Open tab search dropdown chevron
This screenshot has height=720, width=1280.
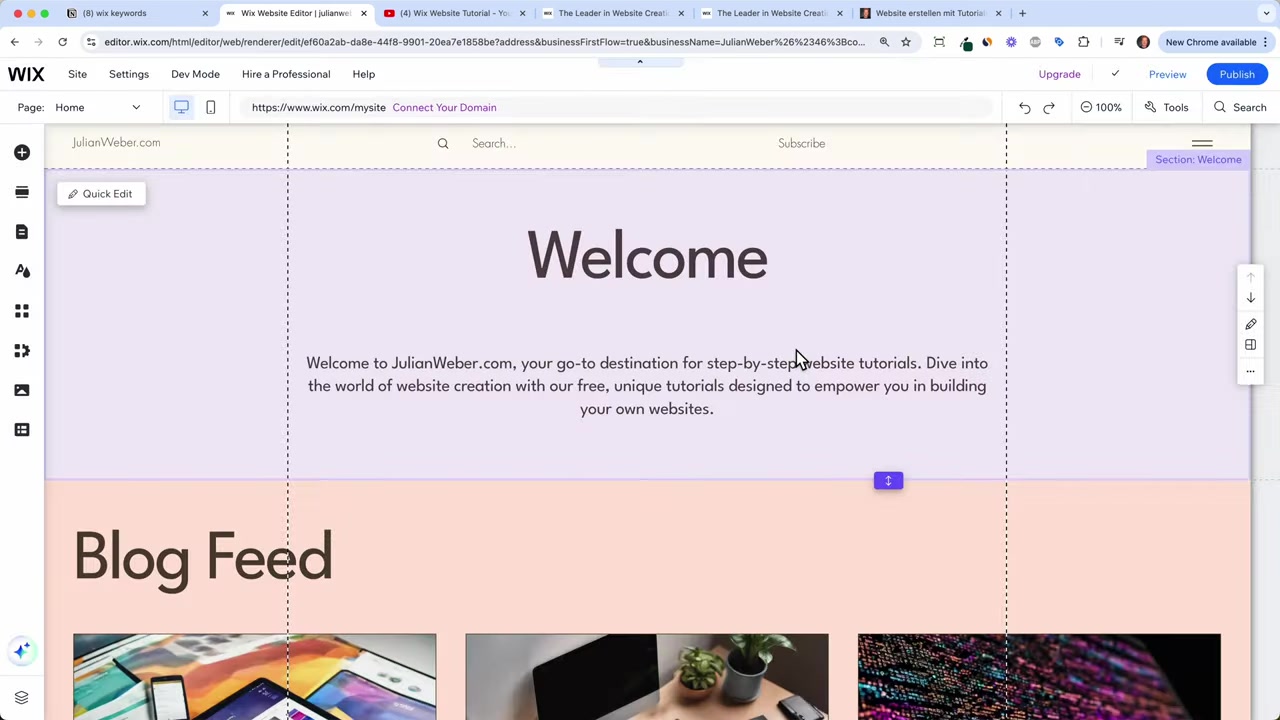[1266, 13]
